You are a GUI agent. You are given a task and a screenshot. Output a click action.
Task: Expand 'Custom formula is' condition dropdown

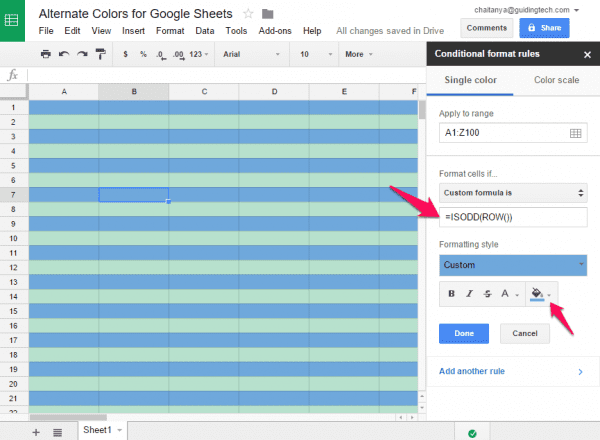[x=513, y=193]
